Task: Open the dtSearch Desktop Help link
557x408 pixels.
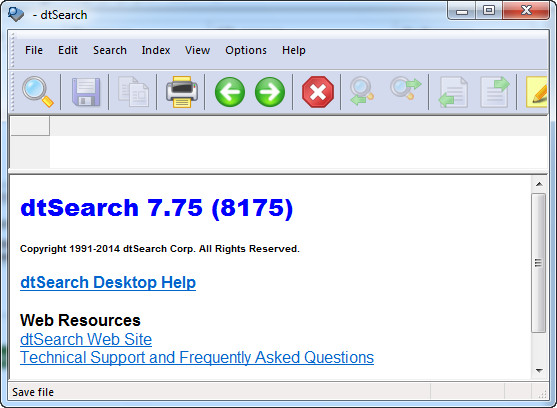Action: tap(108, 283)
